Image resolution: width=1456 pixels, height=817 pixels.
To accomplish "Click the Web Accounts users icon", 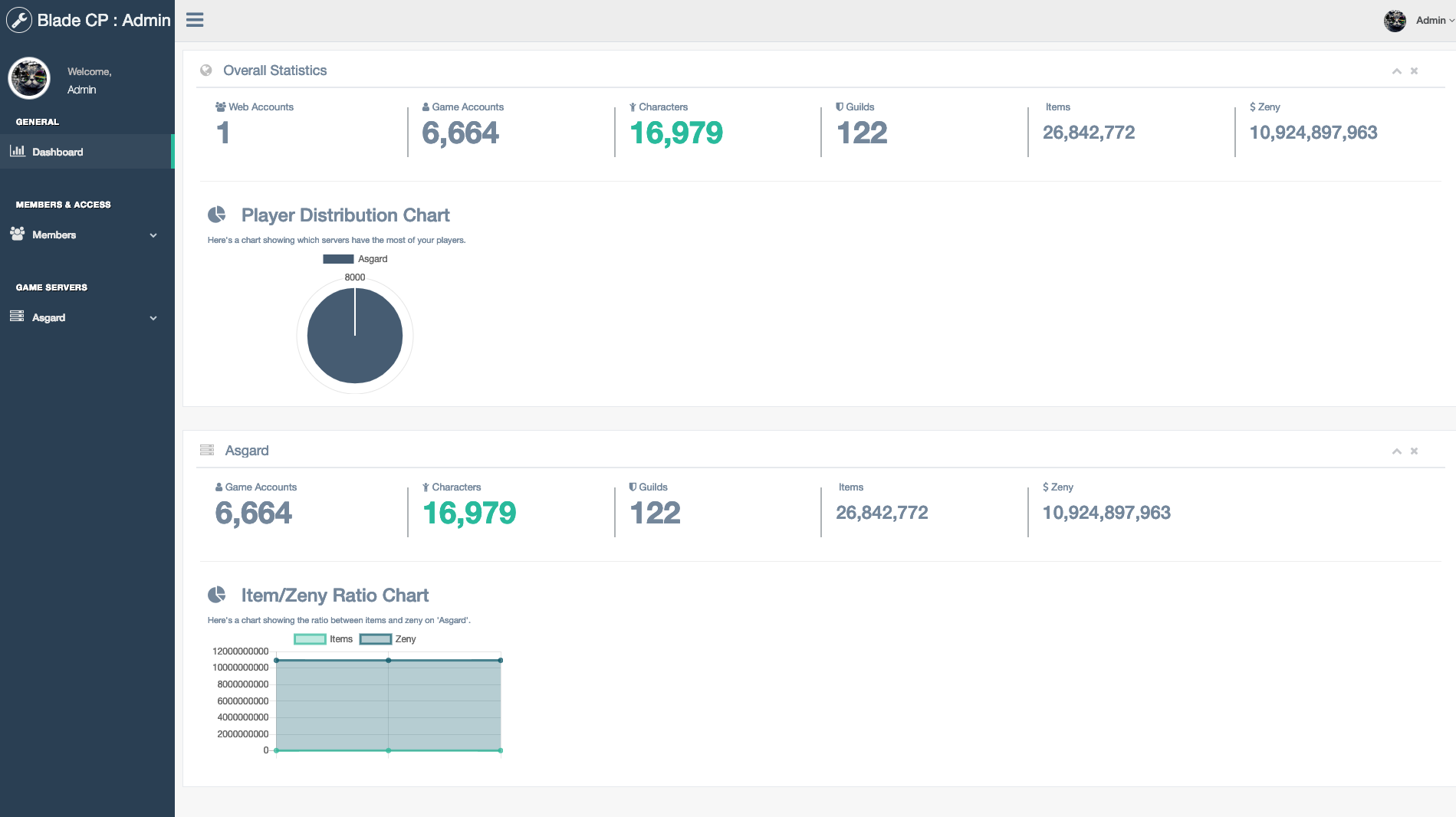I will tap(221, 107).
